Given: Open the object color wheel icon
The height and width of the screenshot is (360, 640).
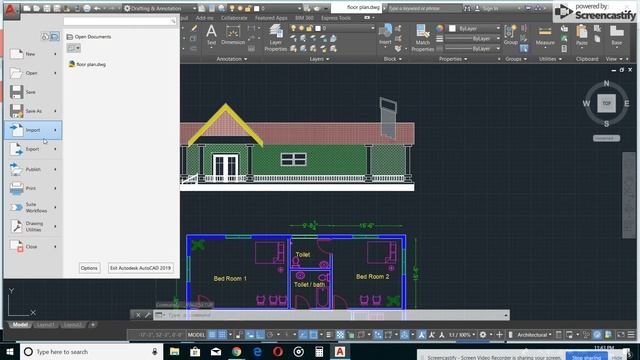Looking at the screenshot, I should tap(440, 29).
